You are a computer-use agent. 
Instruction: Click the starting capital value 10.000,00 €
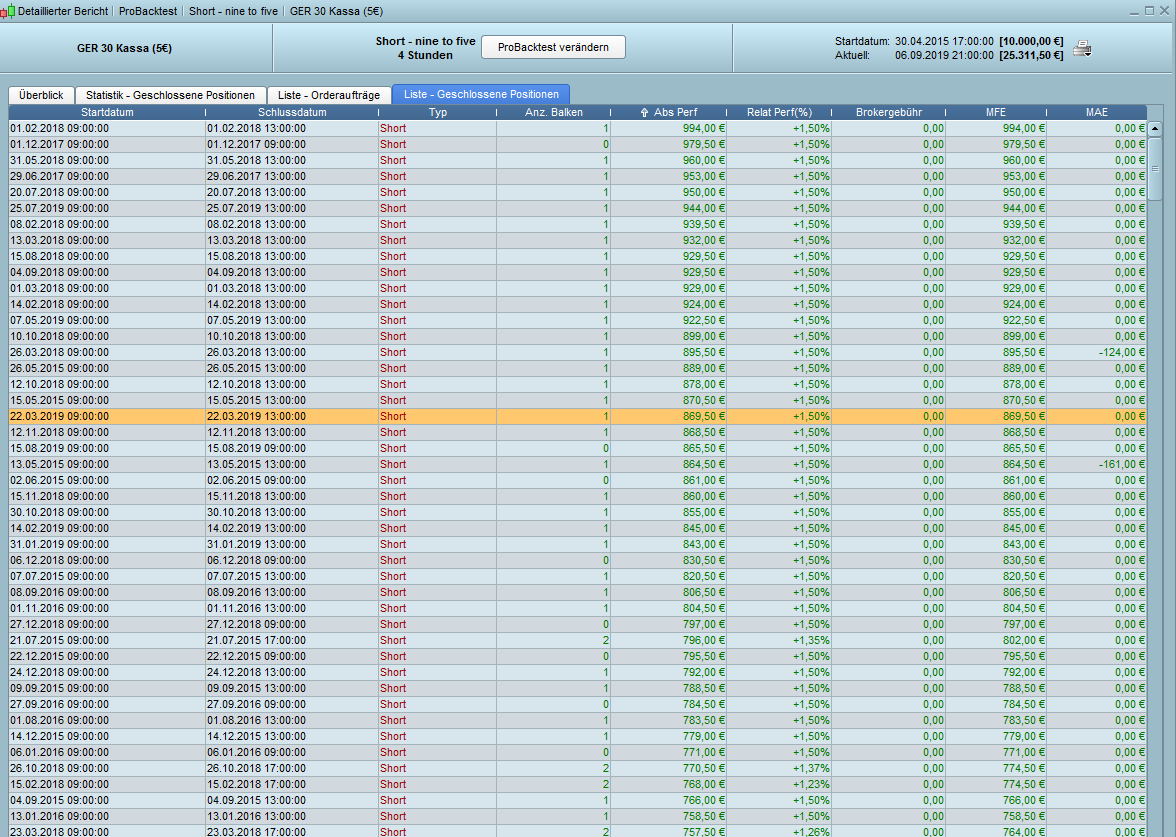point(1031,41)
